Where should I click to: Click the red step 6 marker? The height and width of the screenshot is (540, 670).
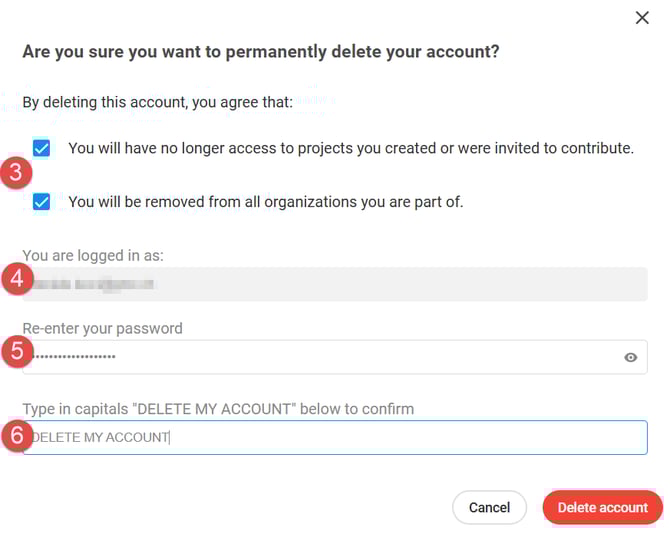pos(14,436)
